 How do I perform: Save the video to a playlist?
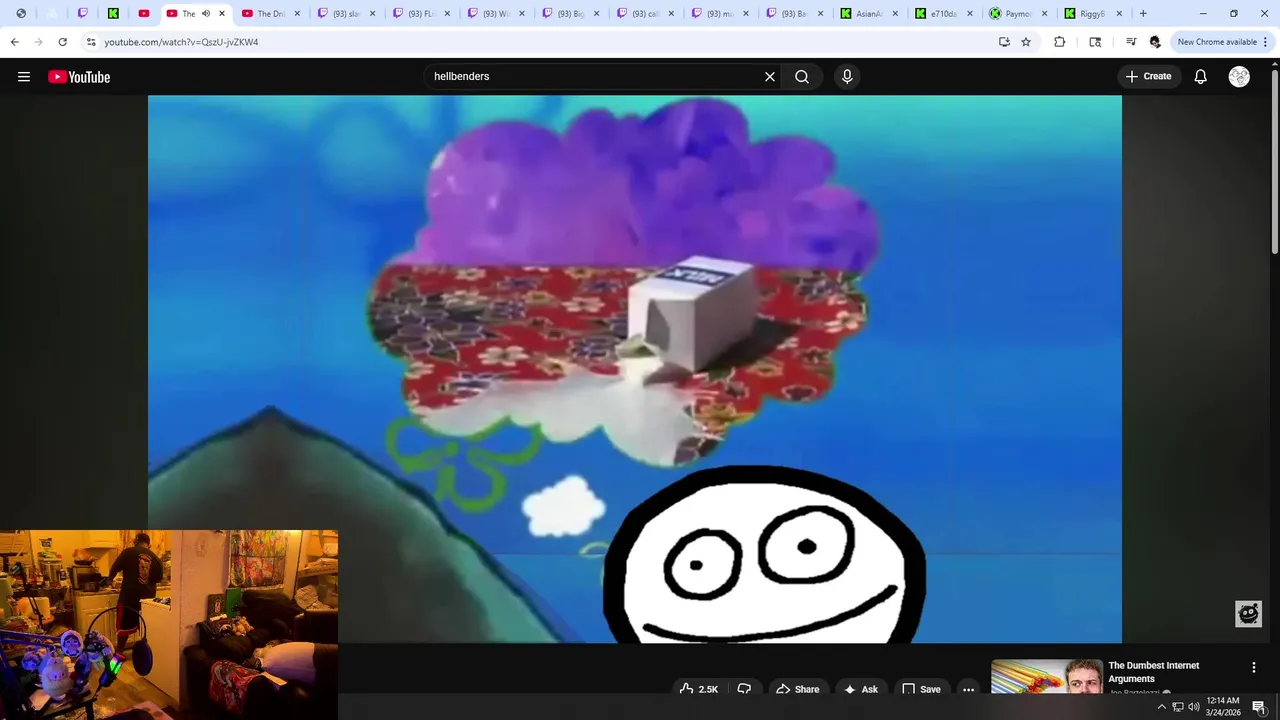[x=921, y=689]
